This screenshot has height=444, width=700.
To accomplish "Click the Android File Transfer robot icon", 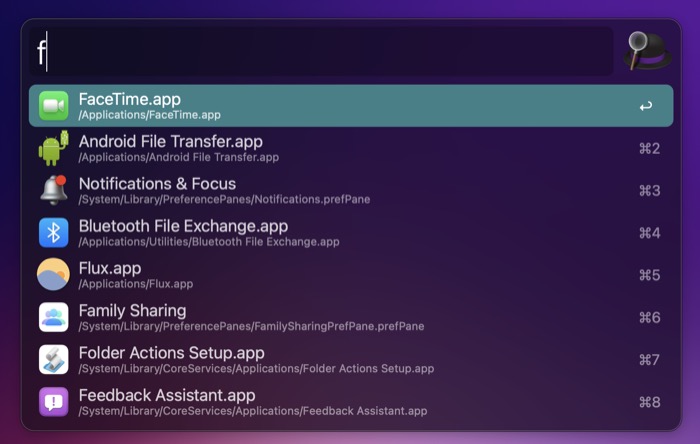I will [54, 148].
